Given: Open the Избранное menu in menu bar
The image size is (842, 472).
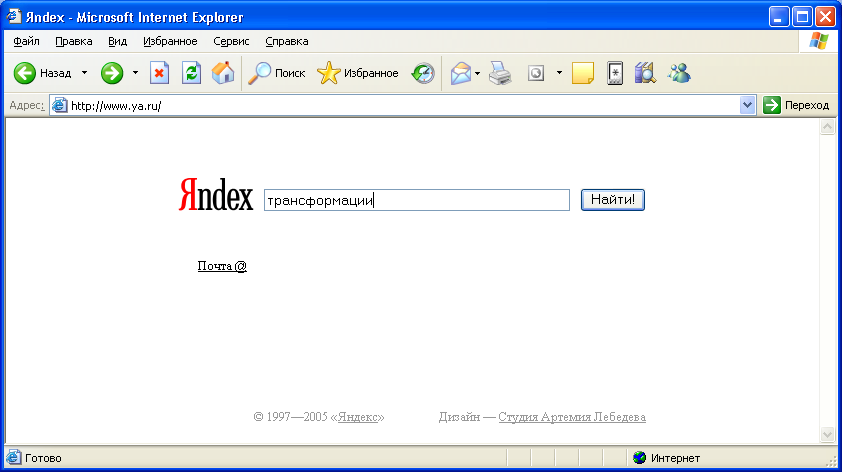Looking at the screenshot, I should point(170,41).
